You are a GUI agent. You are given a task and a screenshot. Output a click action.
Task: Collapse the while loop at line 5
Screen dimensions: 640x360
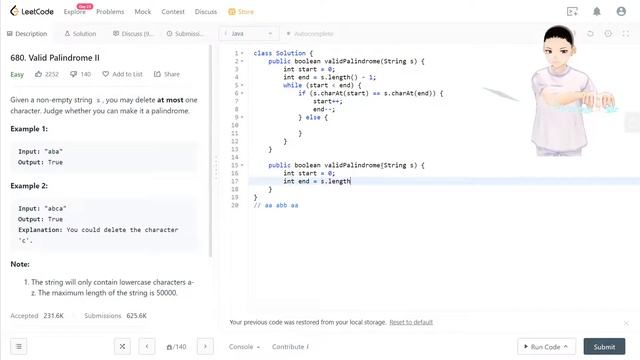click(x=242, y=85)
